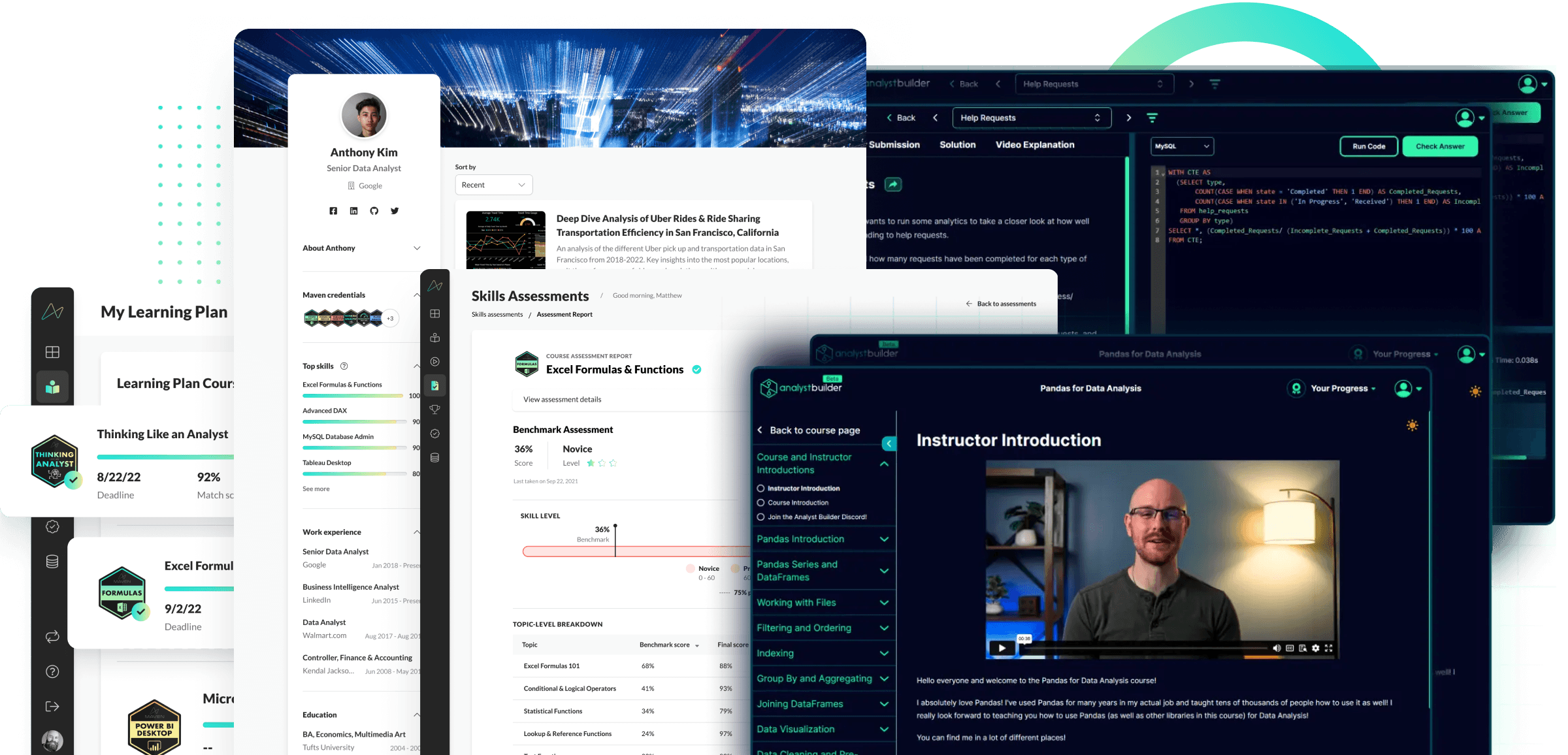Open the filter icon in front SQL editor toolbar
The height and width of the screenshot is (755, 1568).
coord(1152,118)
